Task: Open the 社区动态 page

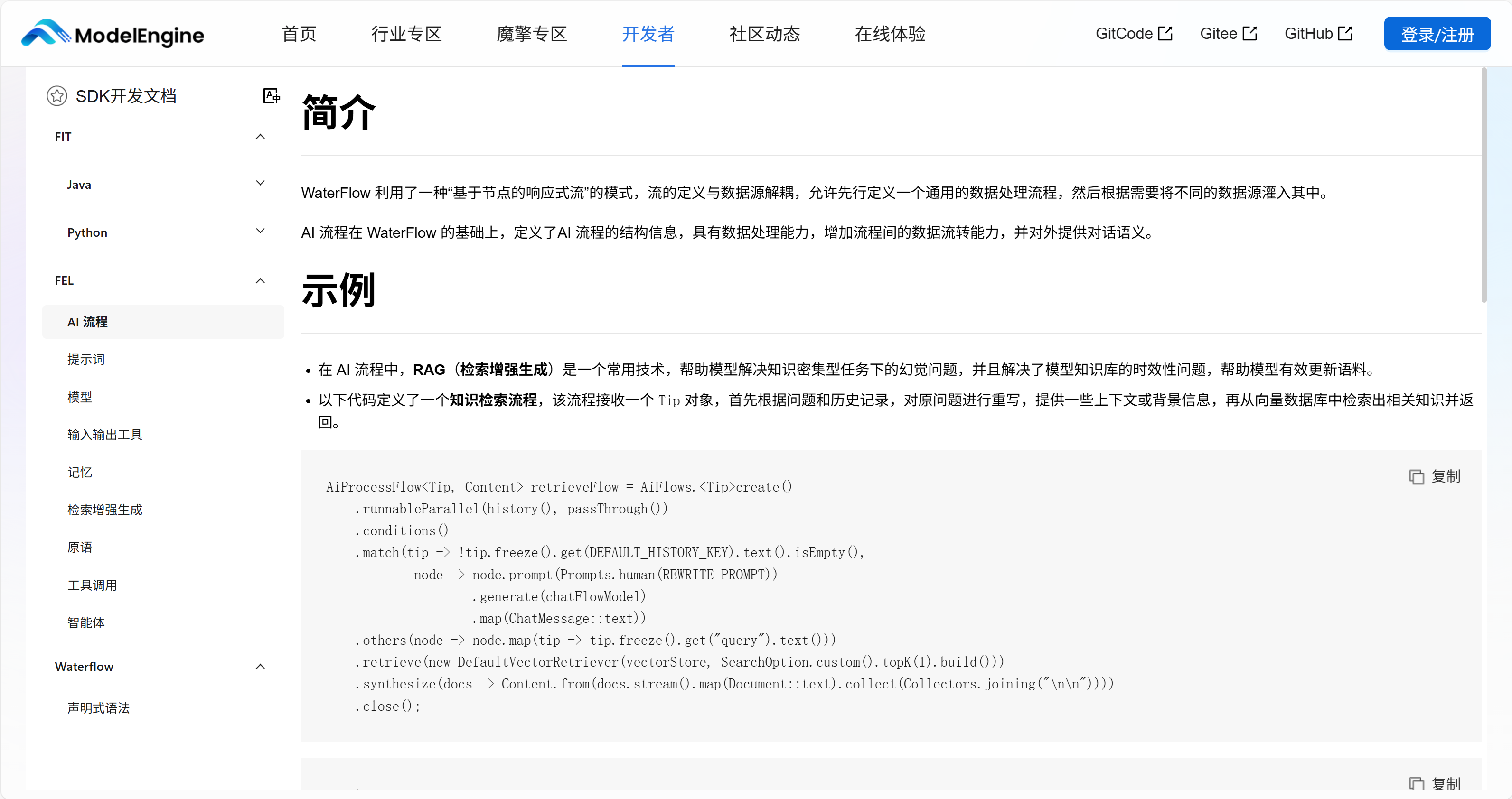Action: [x=764, y=34]
